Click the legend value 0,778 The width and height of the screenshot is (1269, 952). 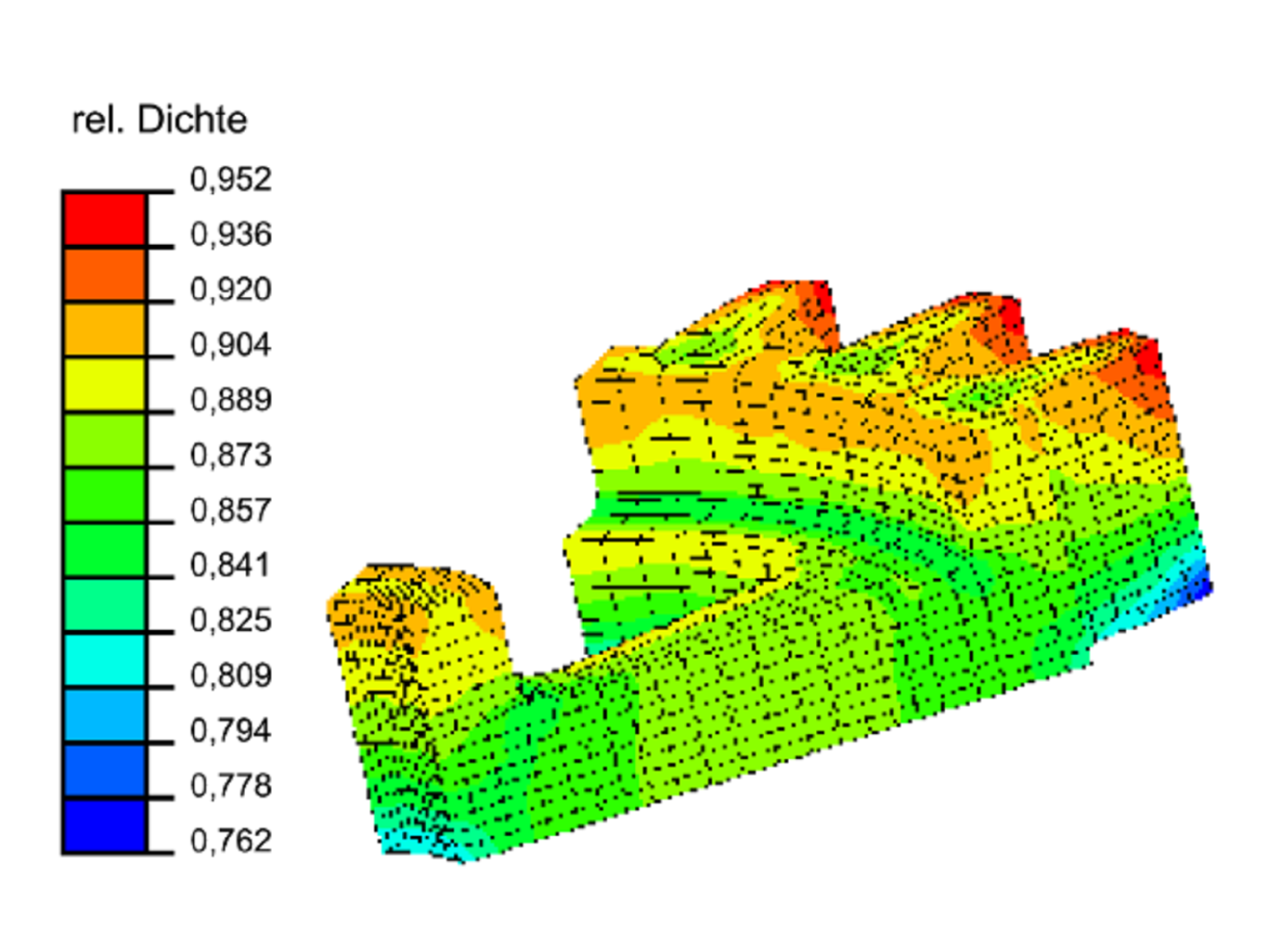[231, 785]
